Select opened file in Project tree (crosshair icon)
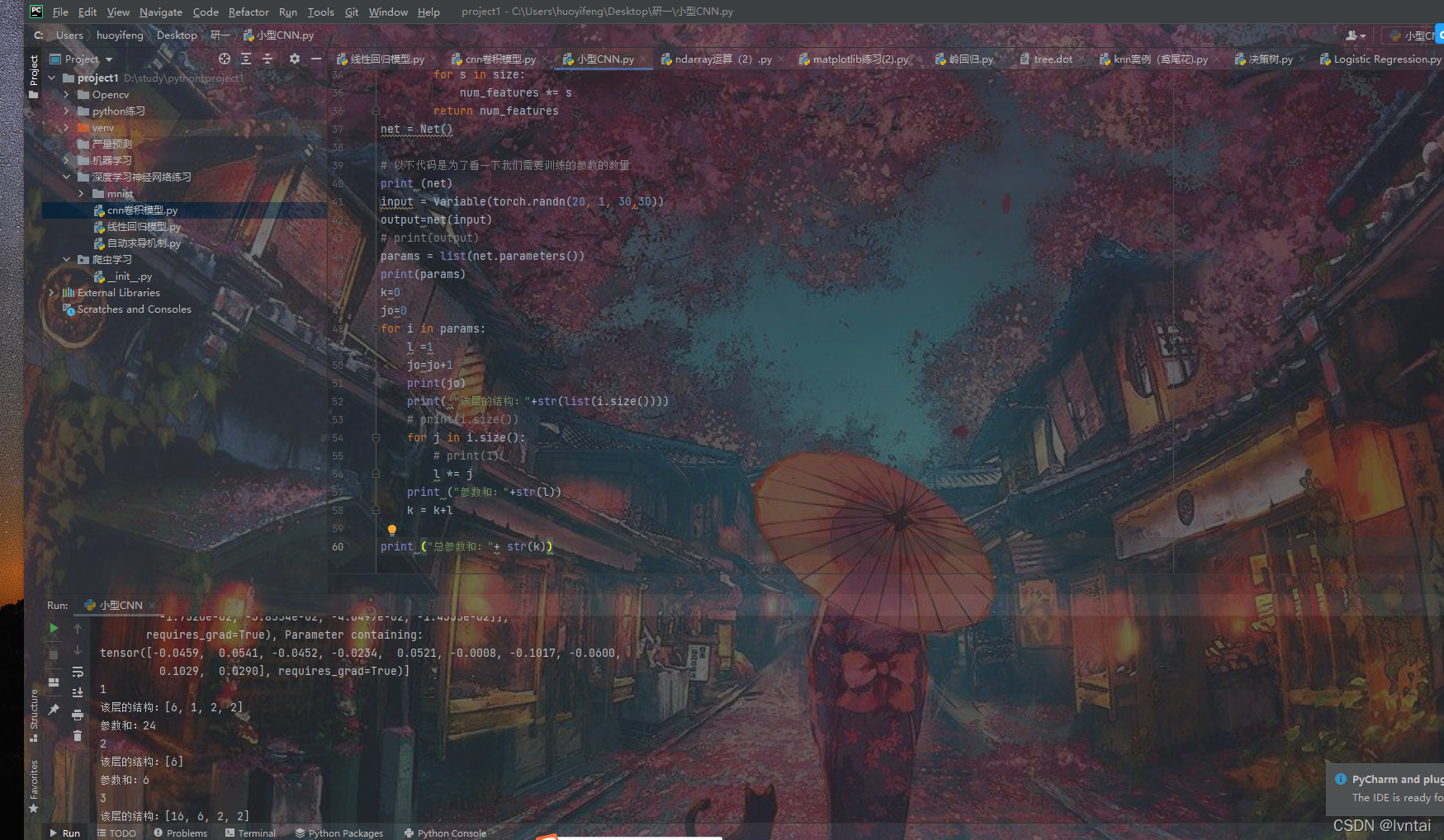The height and width of the screenshot is (840, 1444). 225,59
